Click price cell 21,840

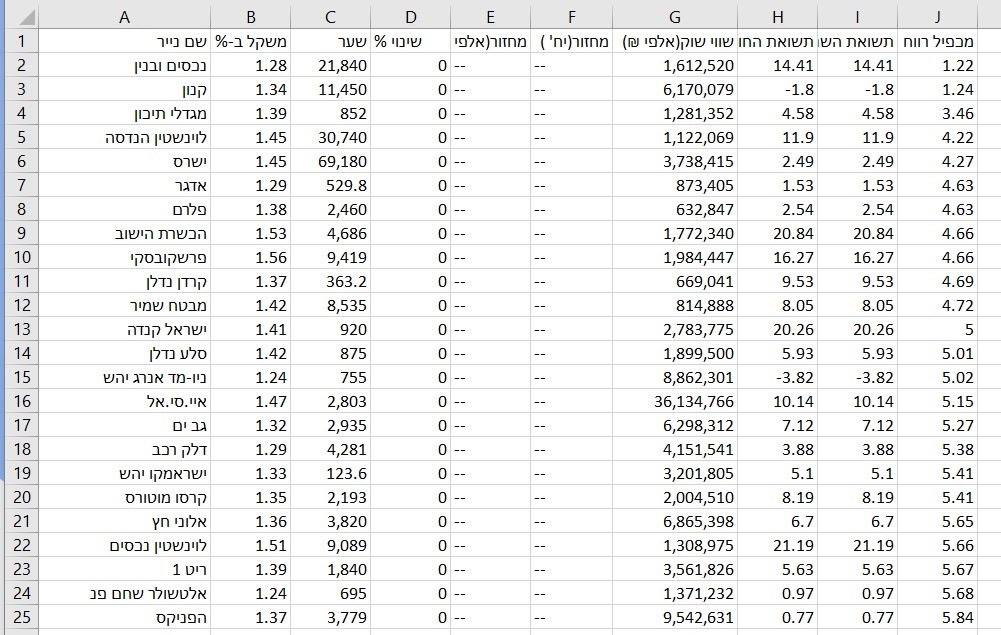330,65
